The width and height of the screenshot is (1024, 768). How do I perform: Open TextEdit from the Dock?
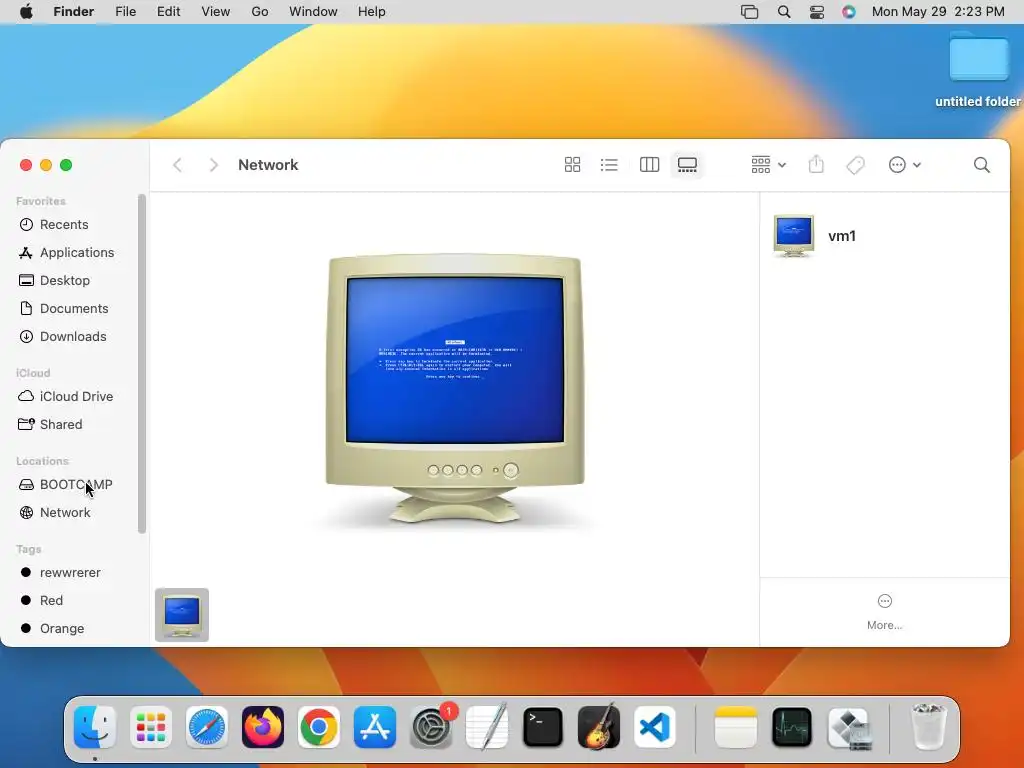point(487,727)
